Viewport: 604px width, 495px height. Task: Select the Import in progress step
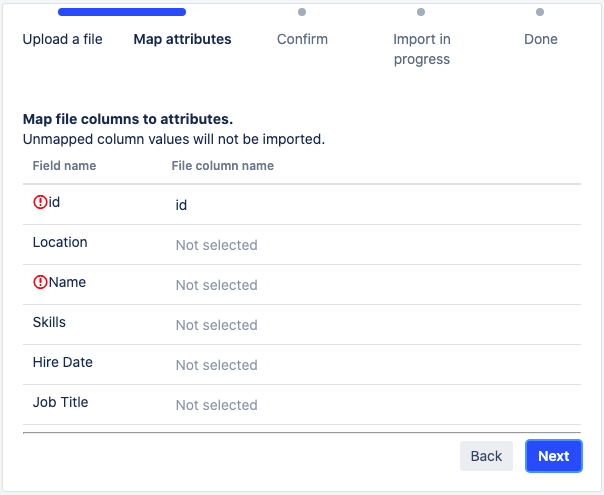coord(421,49)
